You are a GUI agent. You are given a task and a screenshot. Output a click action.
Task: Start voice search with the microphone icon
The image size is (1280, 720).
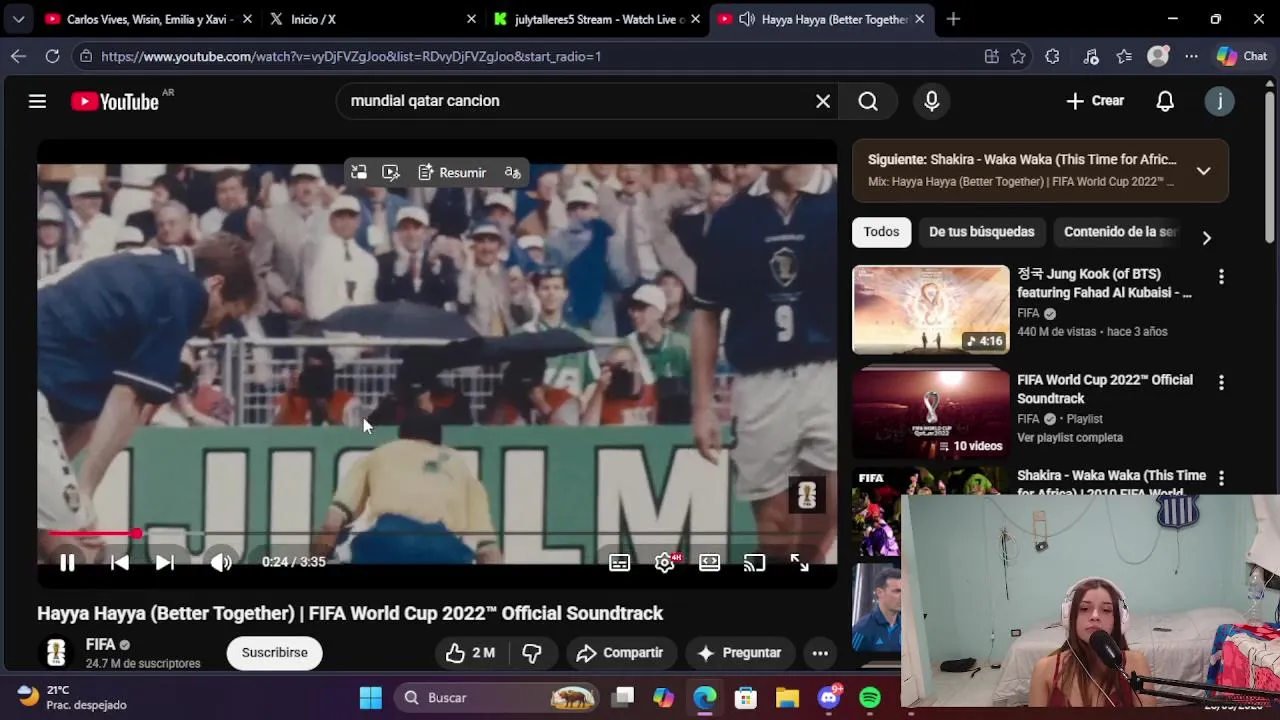pos(931,101)
